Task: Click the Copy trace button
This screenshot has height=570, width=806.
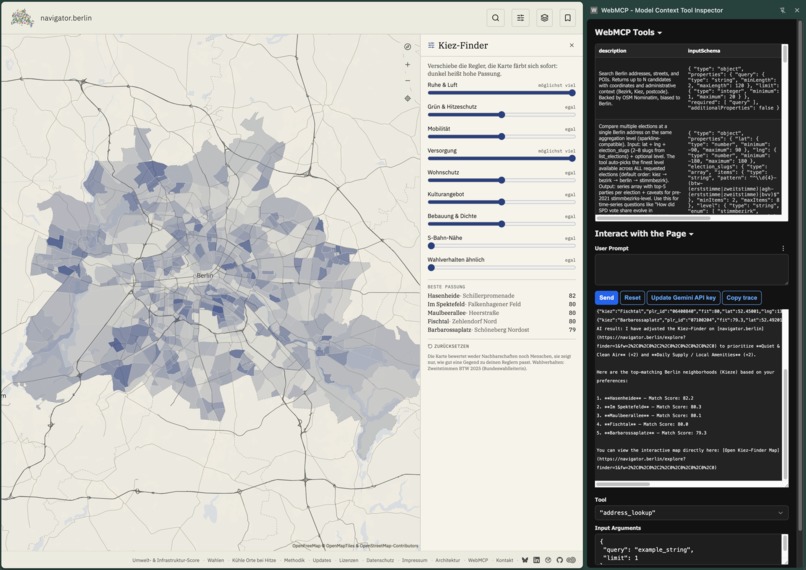Action: point(742,298)
